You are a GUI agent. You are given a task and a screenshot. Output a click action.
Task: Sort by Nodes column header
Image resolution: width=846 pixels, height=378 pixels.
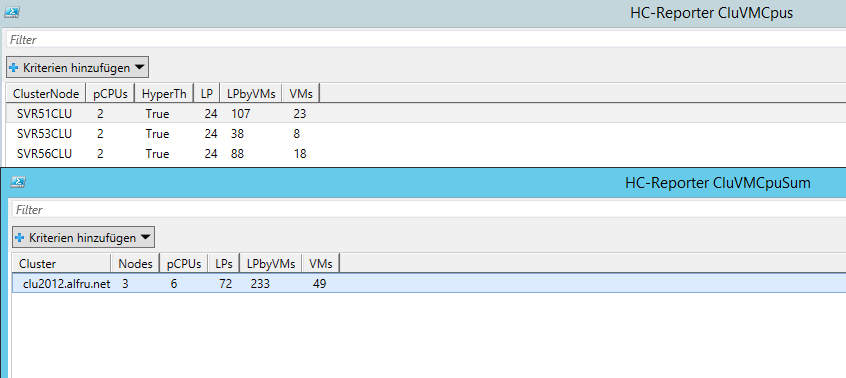[x=135, y=264]
